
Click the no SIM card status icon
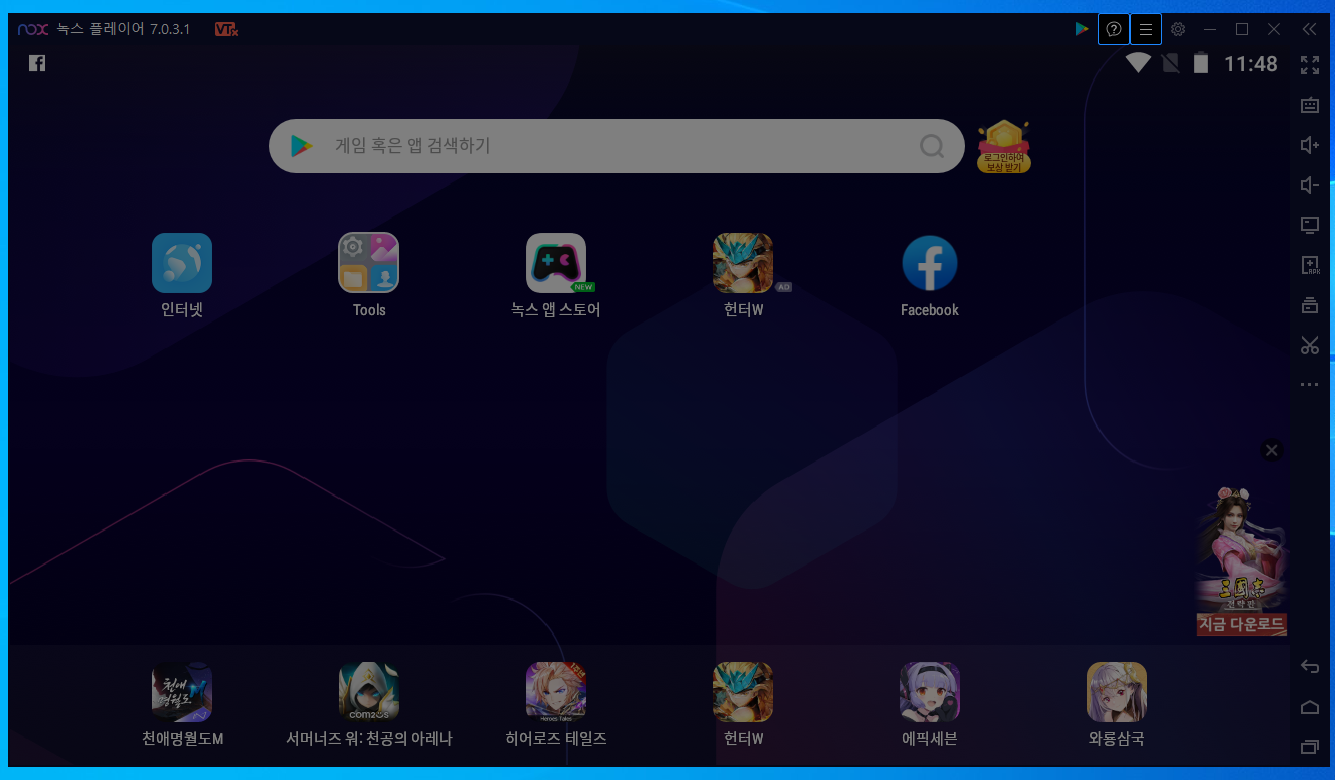pyautogui.click(x=1169, y=63)
